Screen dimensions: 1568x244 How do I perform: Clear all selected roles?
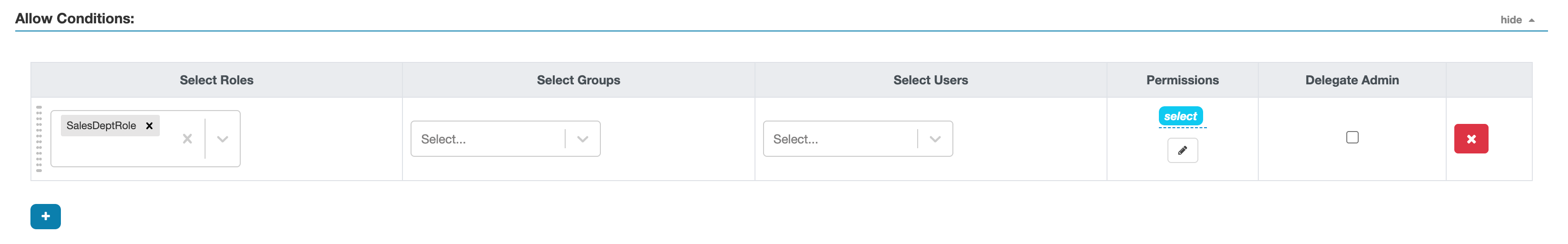(187, 139)
